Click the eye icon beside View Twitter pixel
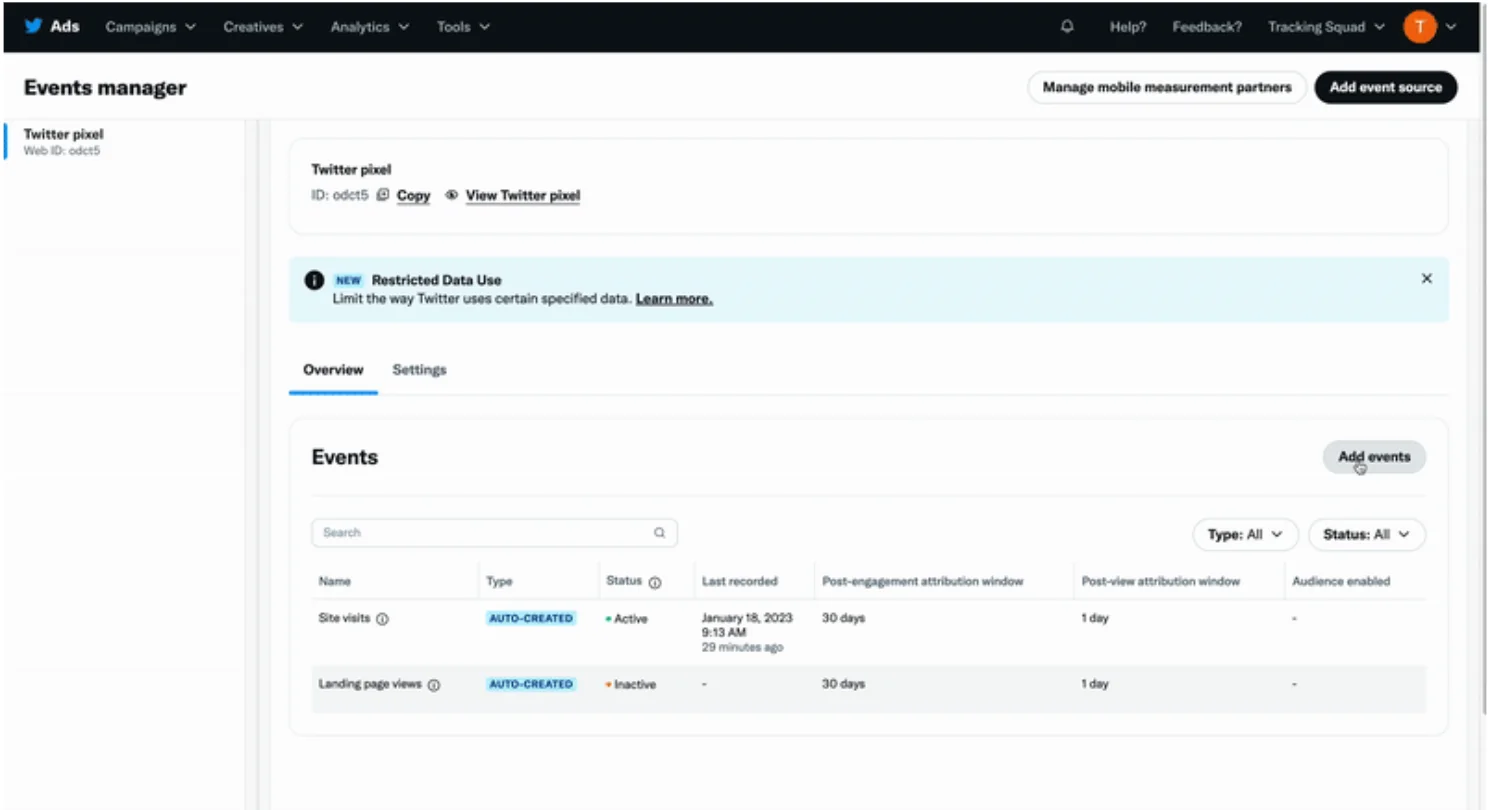Viewport: 1488px width, 810px height. tap(452, 195)
